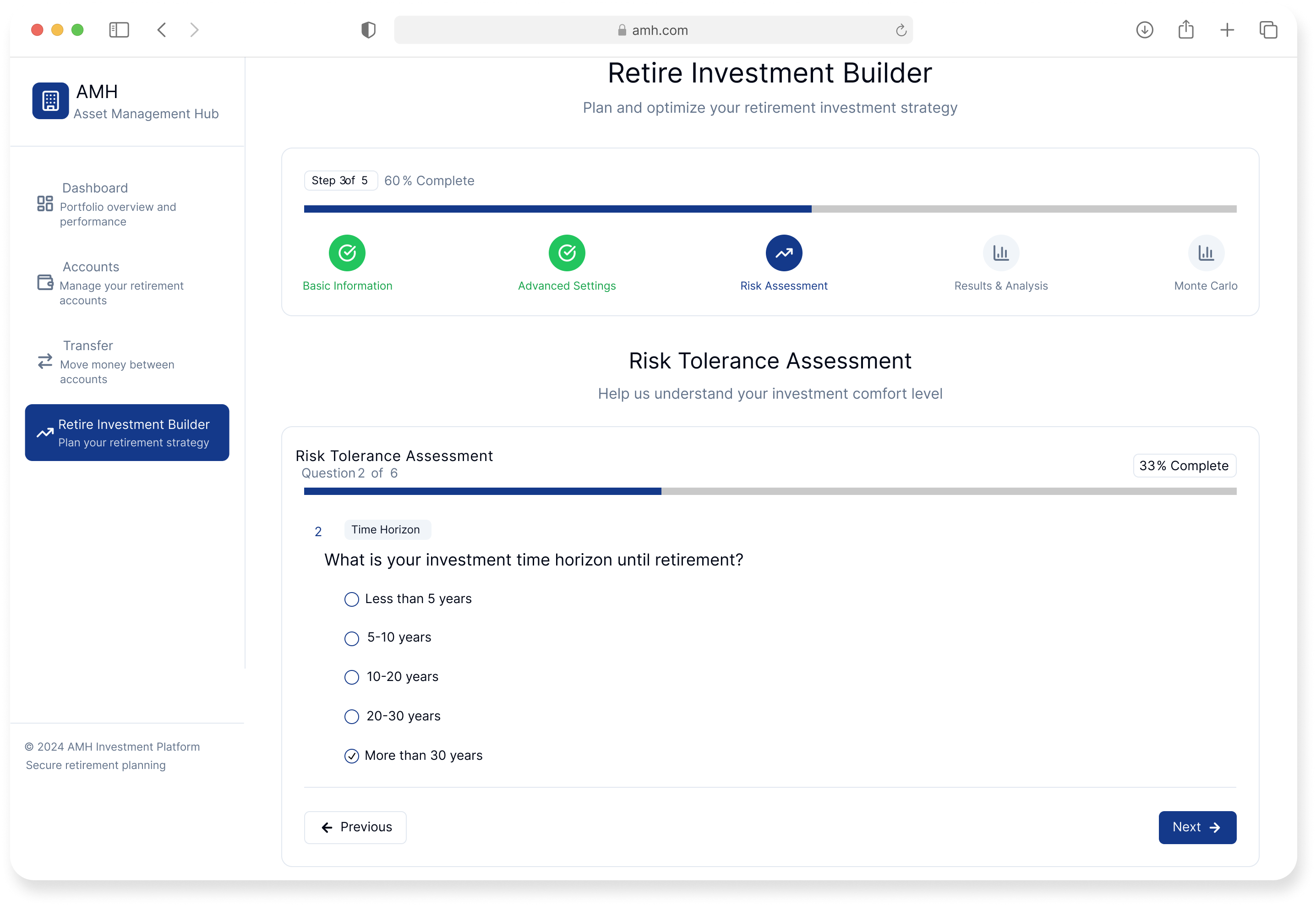The image size is (1316, 906).
Task: Open Safari downloads icon
Action: 1144,30
